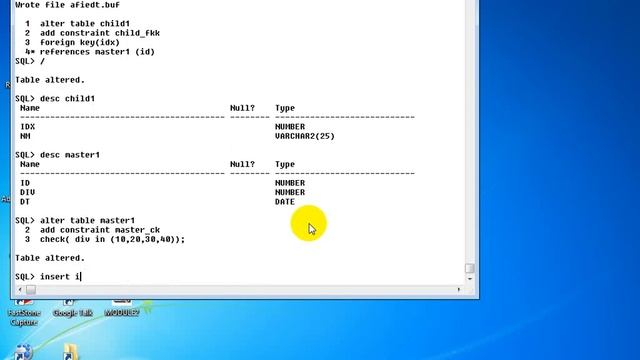Click the horizontal scrollbar right arrow
The width and height of the screenshot is (640, 360).
(459, 290)
